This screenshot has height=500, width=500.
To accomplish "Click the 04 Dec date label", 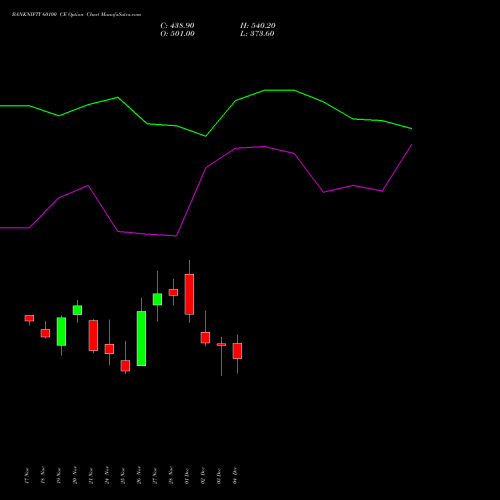I will click(235, 475).
